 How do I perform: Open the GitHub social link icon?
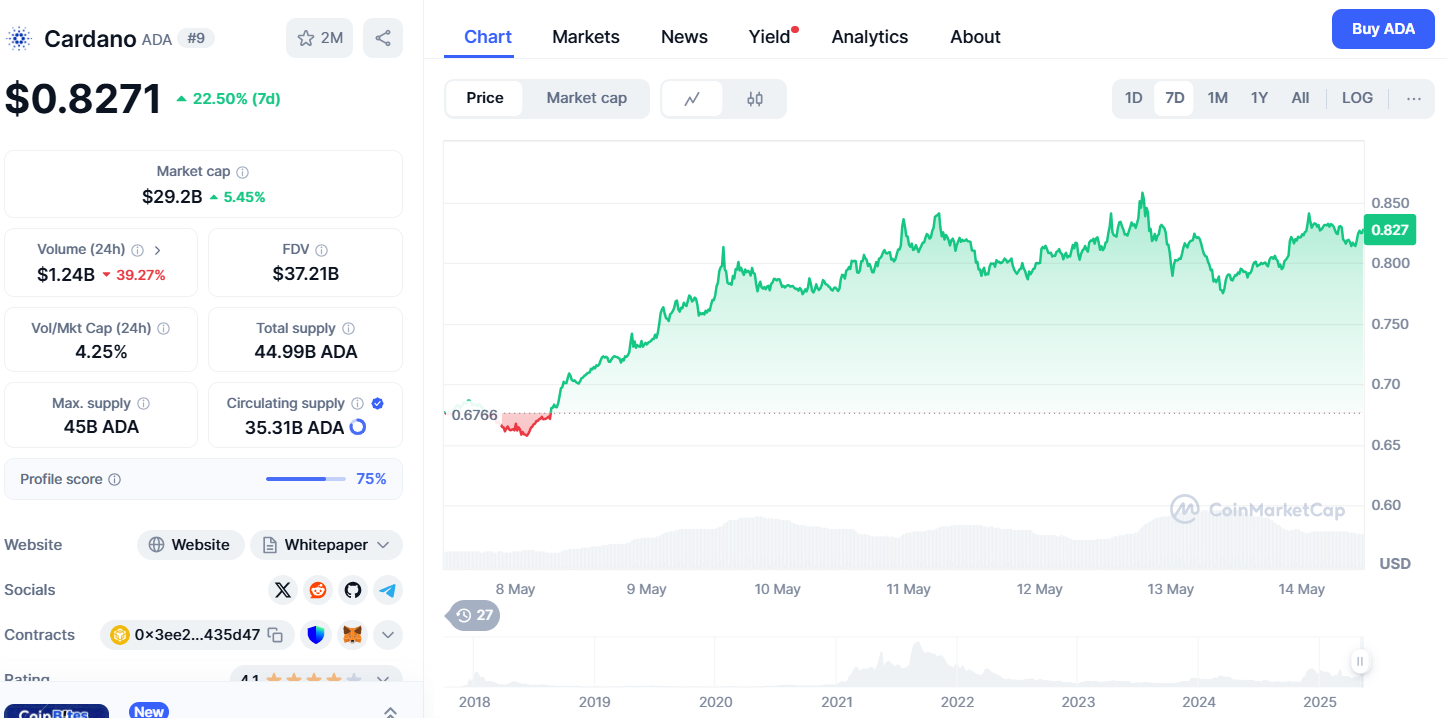[x=352, y=590]
